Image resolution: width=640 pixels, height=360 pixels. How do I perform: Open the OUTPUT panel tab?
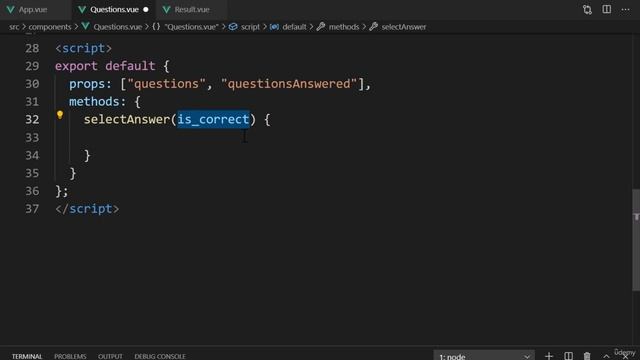(110, 356)
